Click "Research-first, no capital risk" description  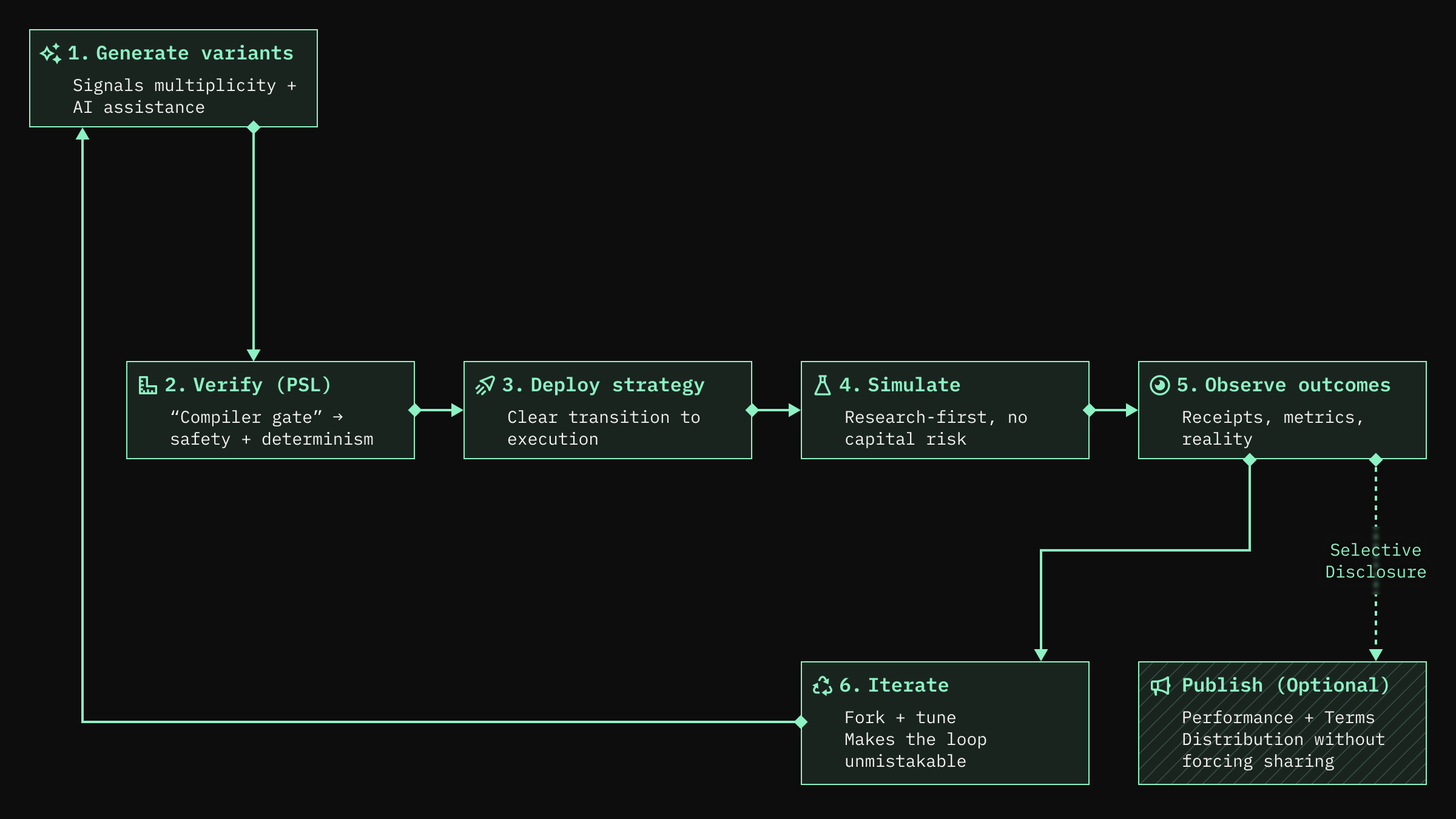[935, 428]
